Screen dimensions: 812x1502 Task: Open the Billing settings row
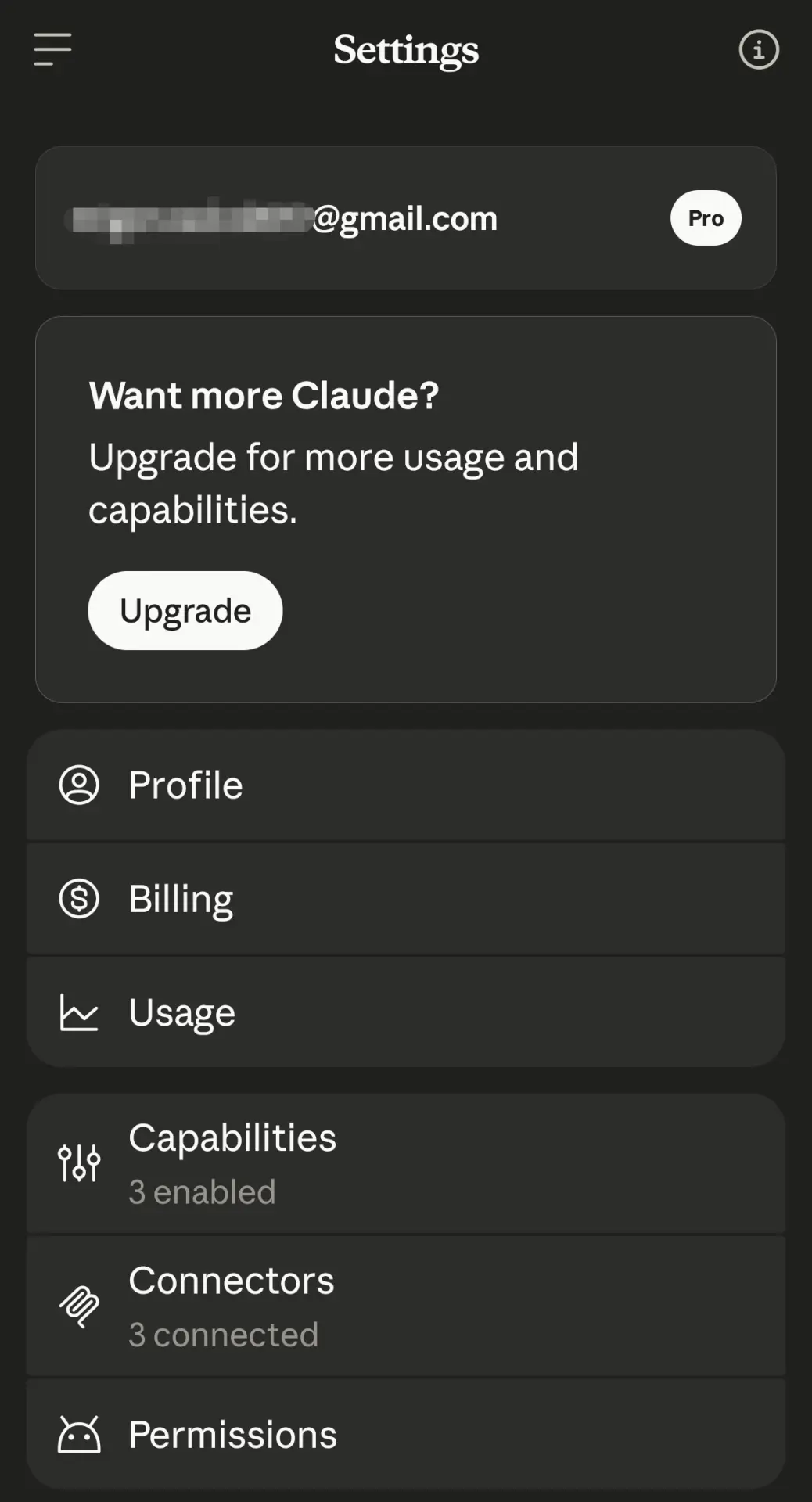(406, 899)
